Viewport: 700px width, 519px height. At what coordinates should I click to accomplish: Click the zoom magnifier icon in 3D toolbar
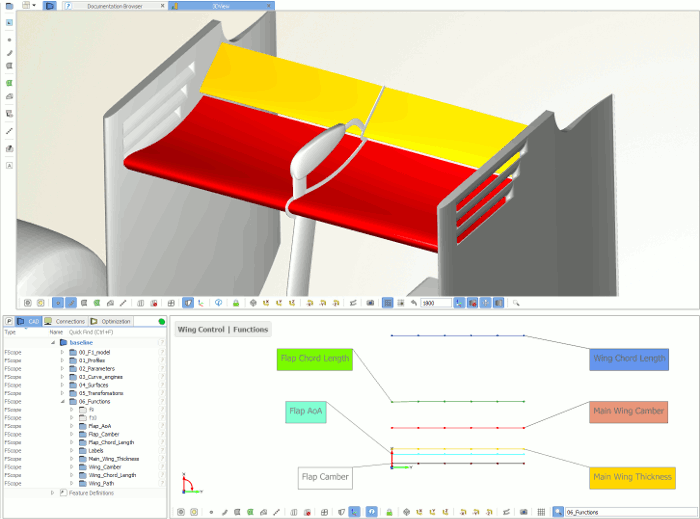click(516, 302)
